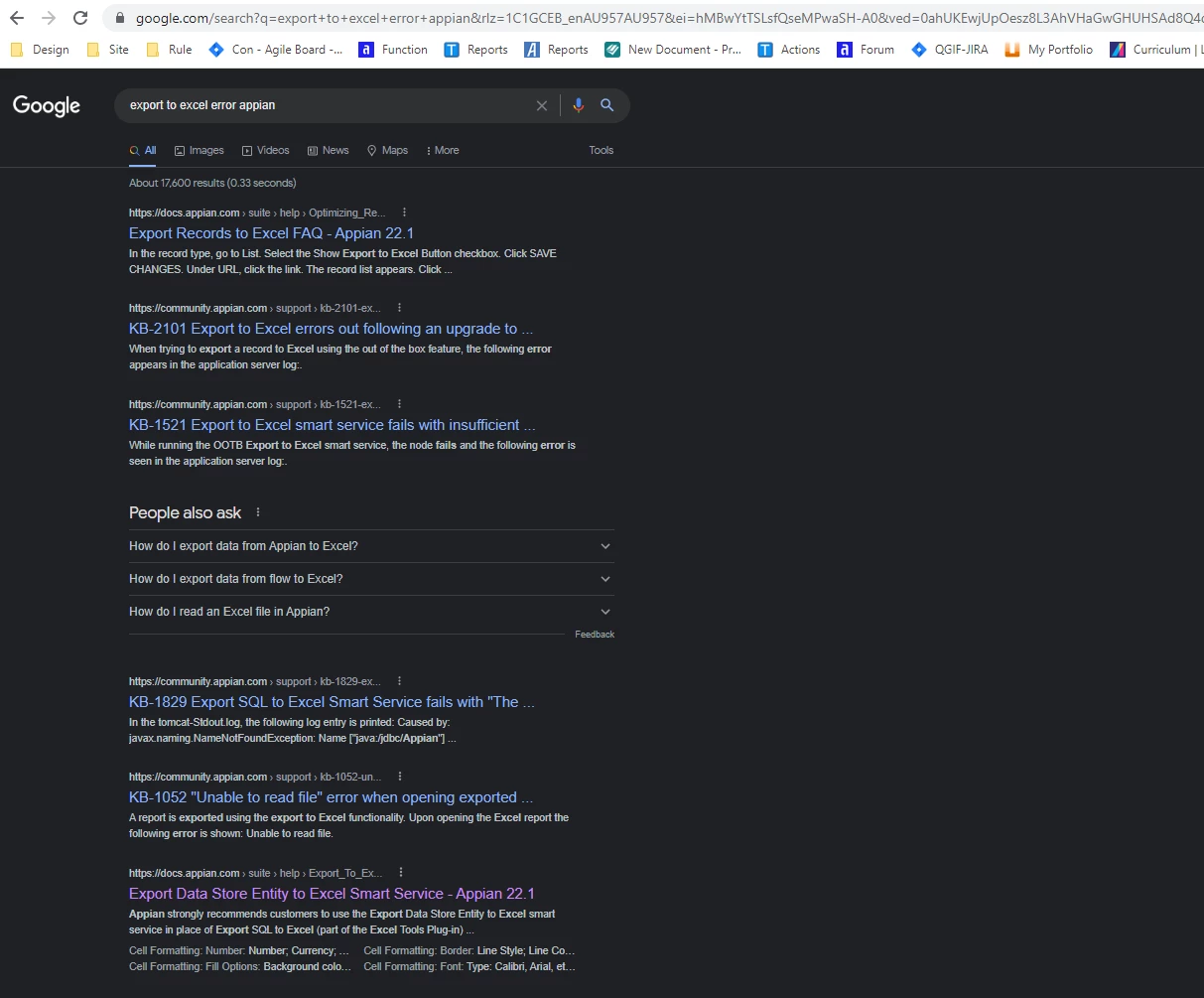Open the More search filters dropdown
Screen dimensions: 1204x998
click(x=443, y=150)
